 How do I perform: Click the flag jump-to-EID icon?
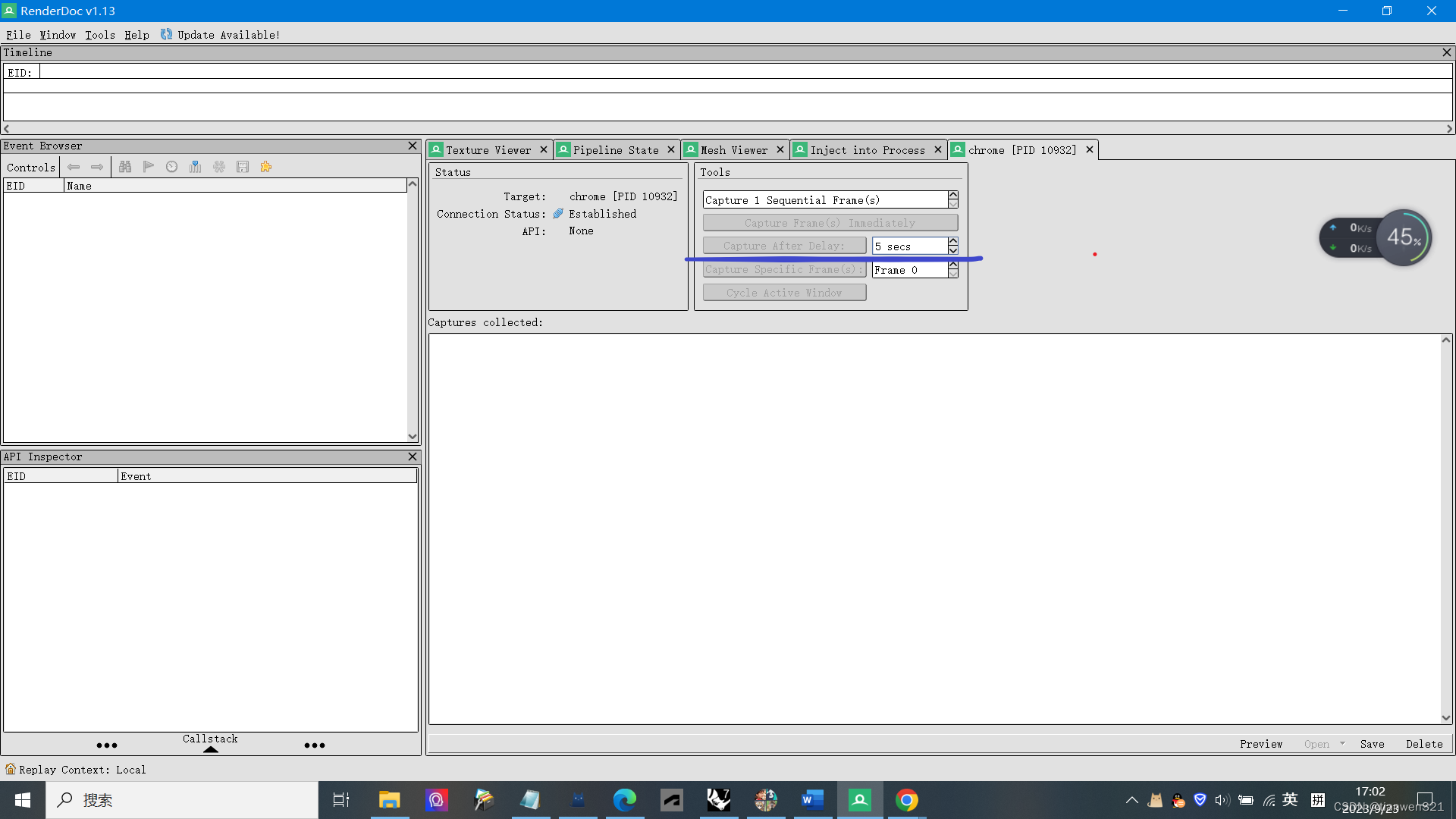coord(149,167)
